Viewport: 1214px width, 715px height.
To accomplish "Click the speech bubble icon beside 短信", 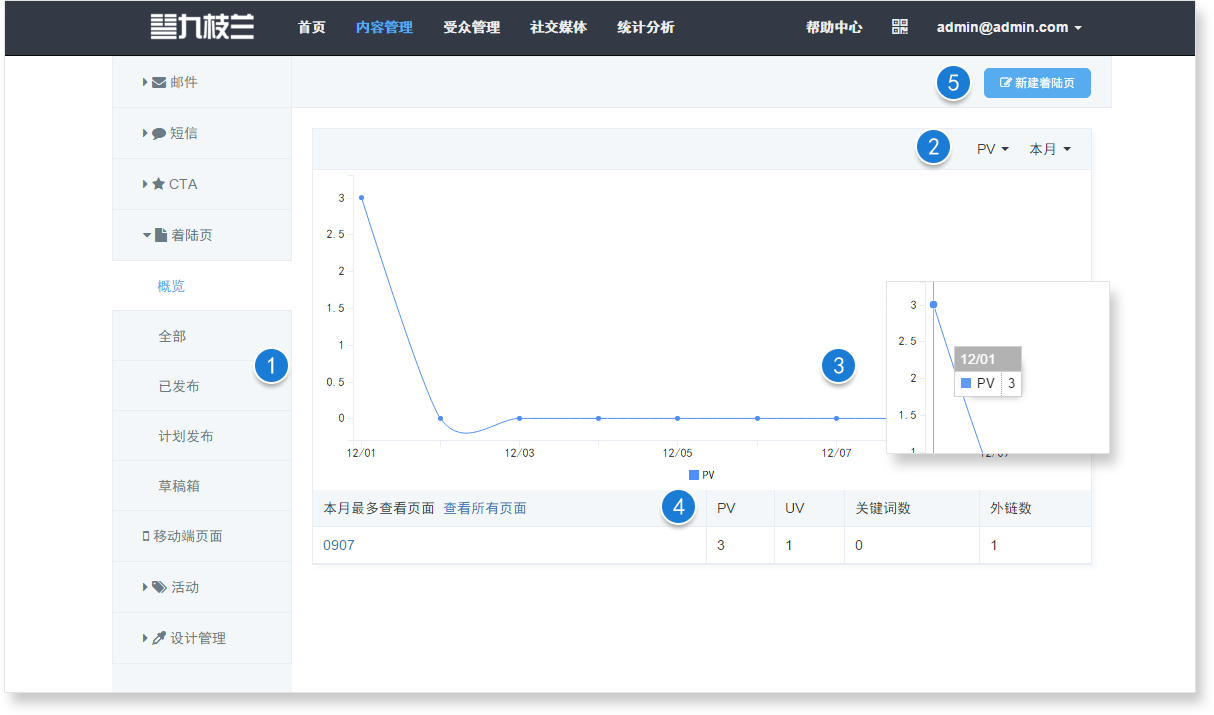I will 159,133.
